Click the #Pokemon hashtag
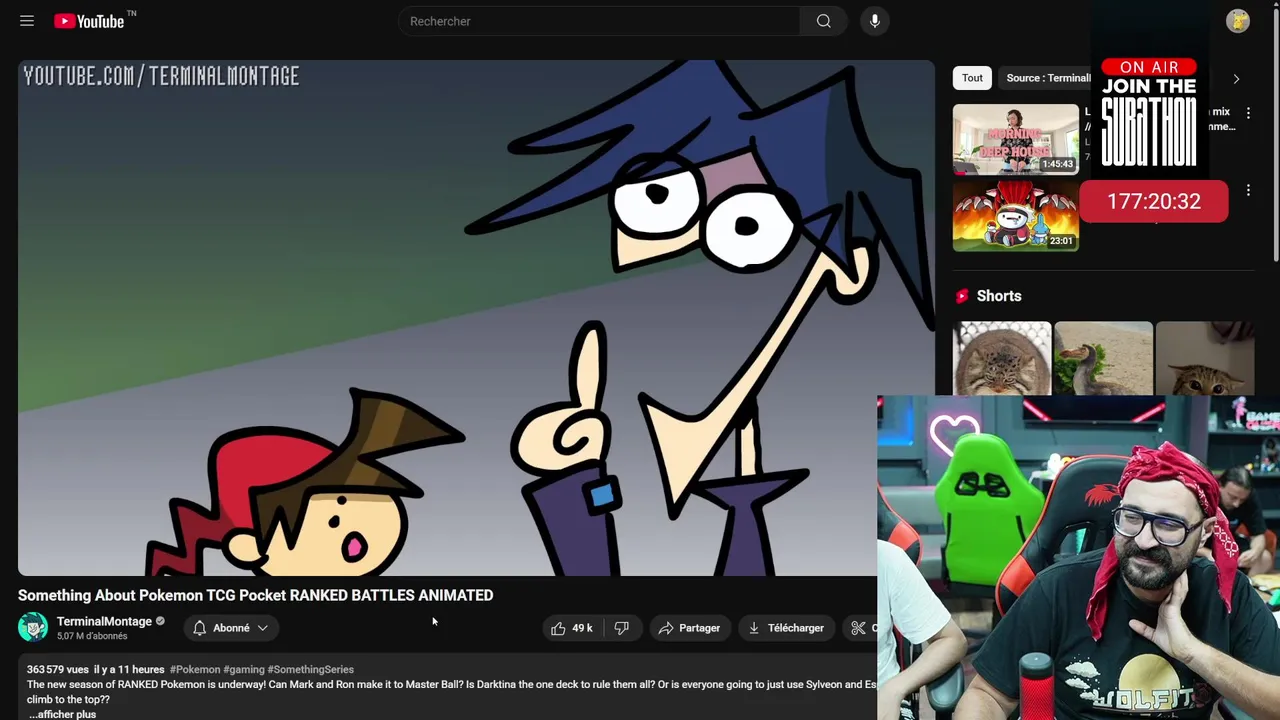The height and width of the screenshot is (720, 1280). (x=195, y=669)
